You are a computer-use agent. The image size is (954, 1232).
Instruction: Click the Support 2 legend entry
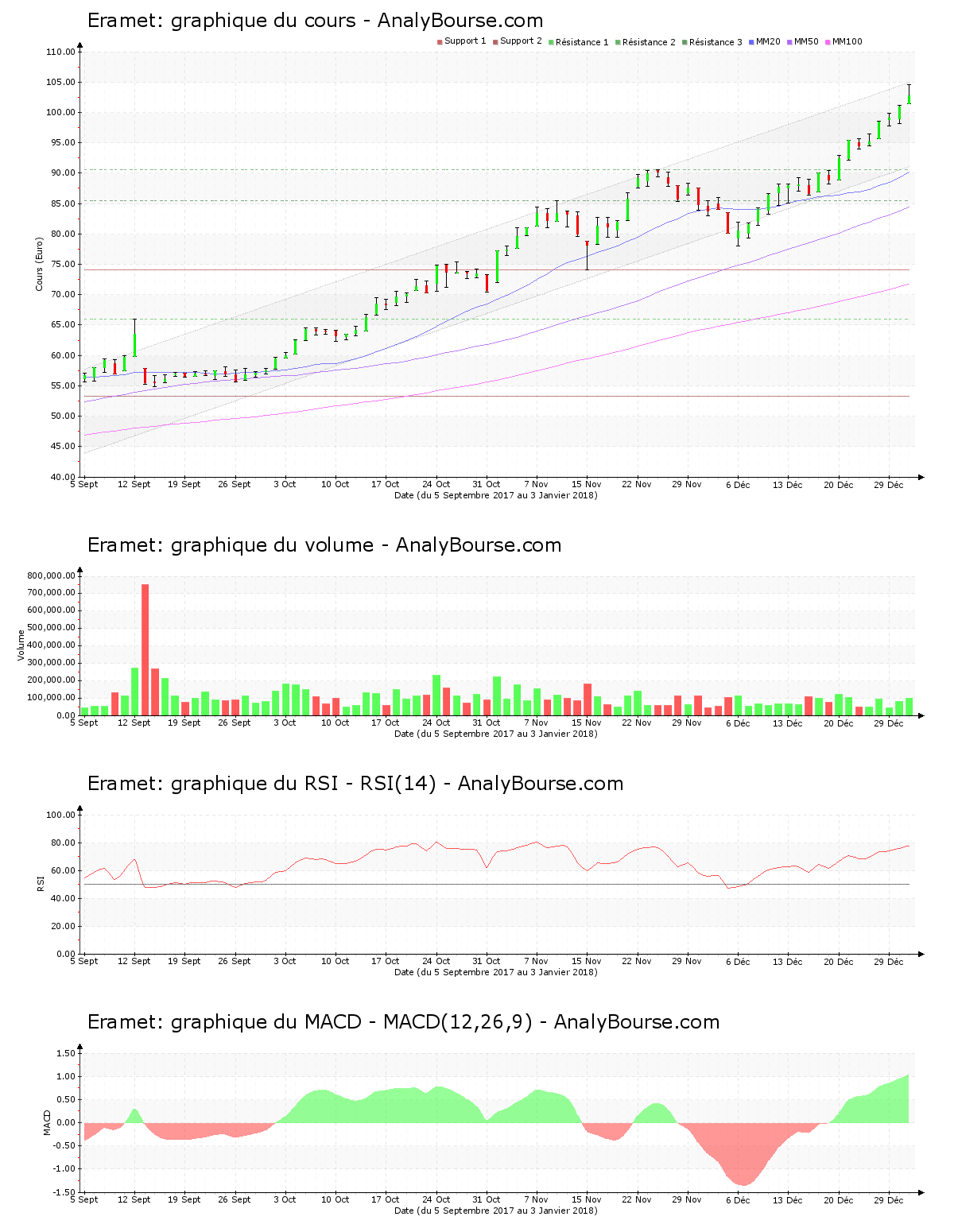coord(518,41)
